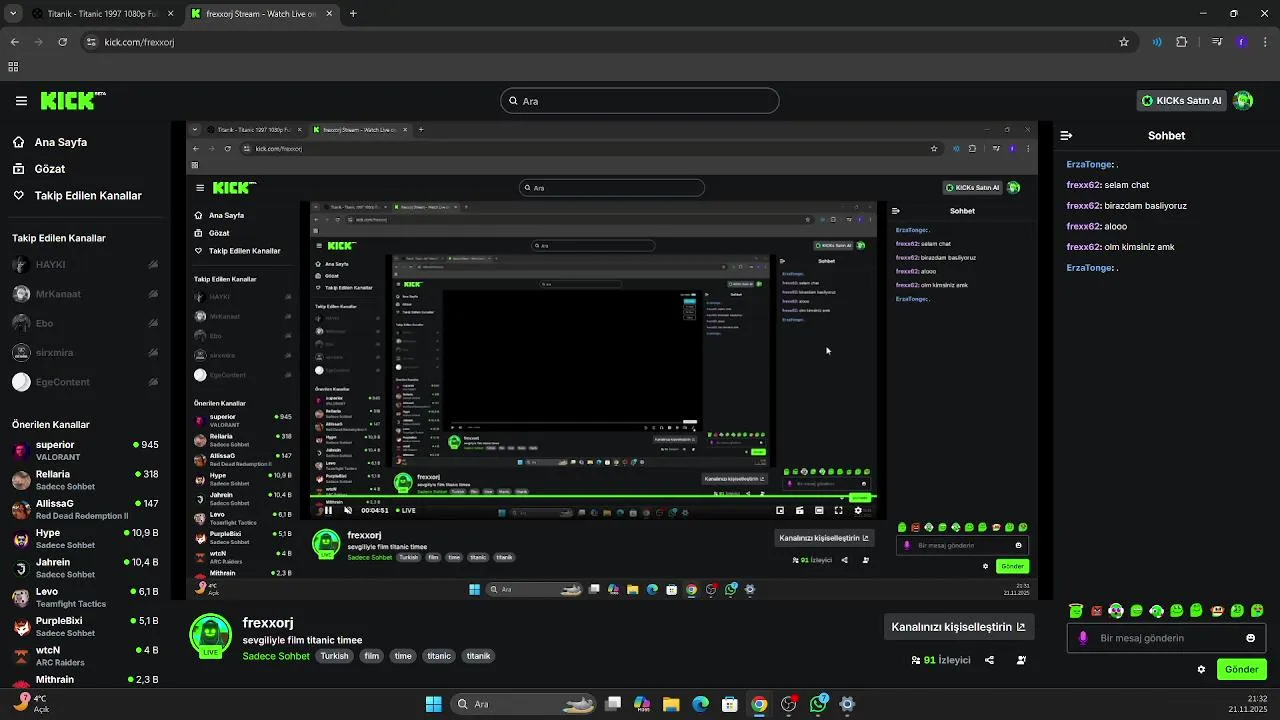Switch to the frexxorj Stream tab
Screen dimensions: 1280x720
pyautogui.click(x=261, y=14)
